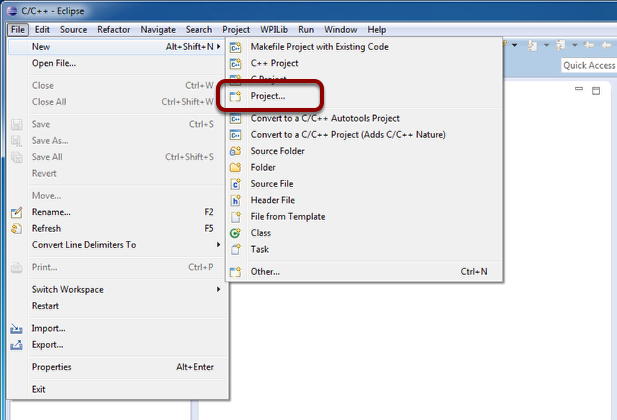Click the Next Annotation toolbar icon
617x420 pixels.
pos(532,46)
